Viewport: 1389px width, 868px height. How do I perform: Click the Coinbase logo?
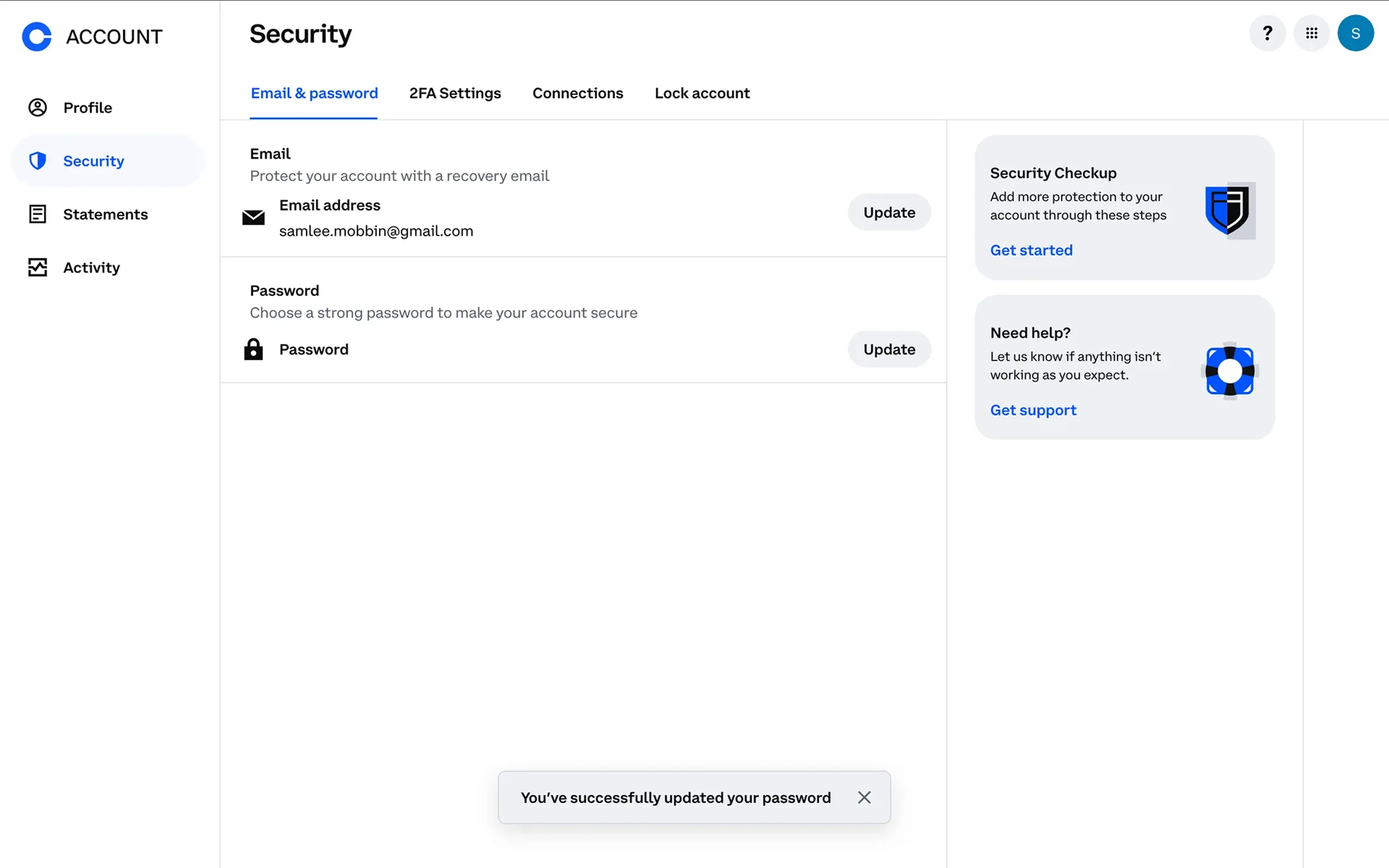(36, 36)
